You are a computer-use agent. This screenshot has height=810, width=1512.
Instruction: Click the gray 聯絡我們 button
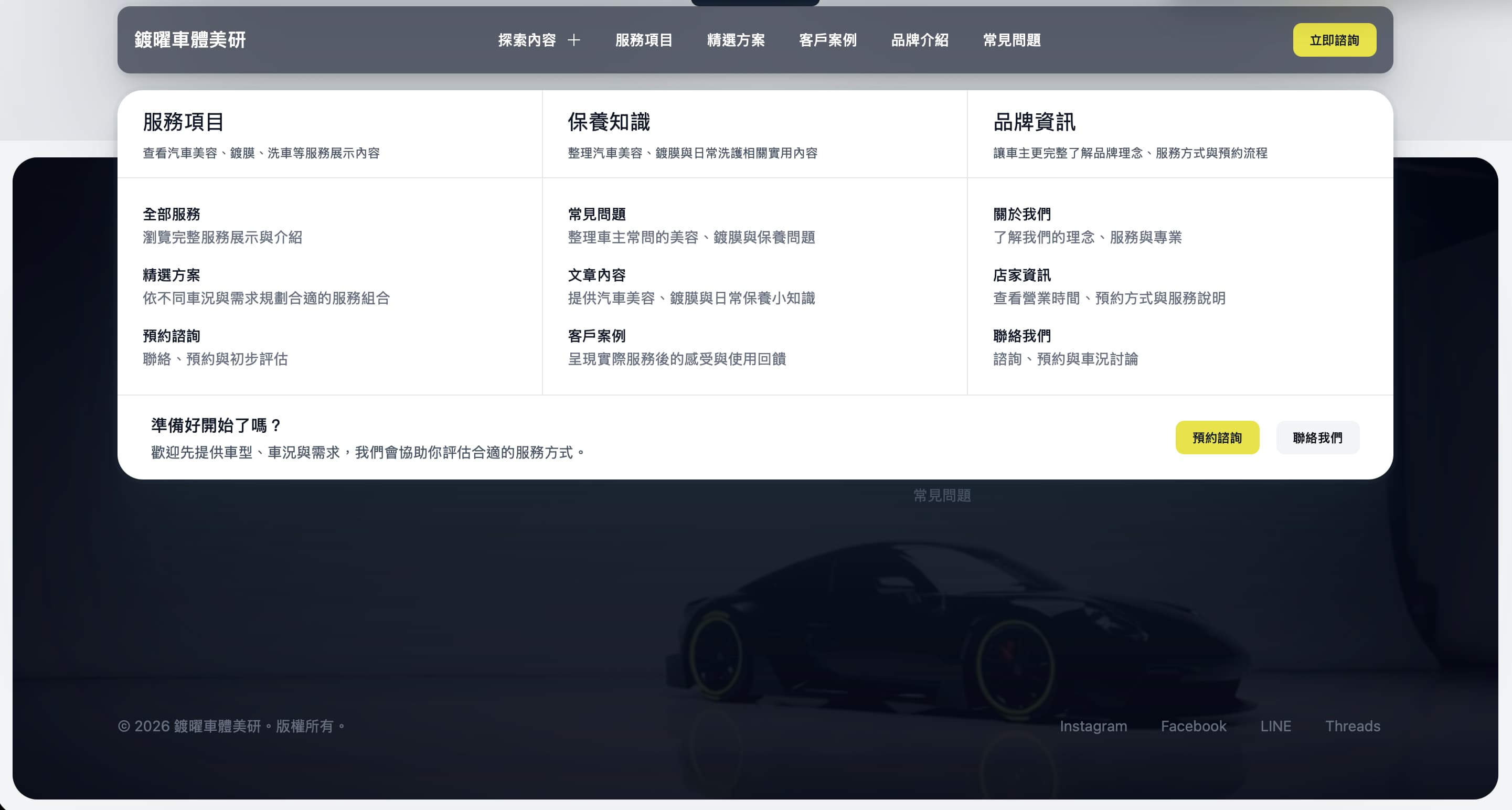tap(1318, 438)
